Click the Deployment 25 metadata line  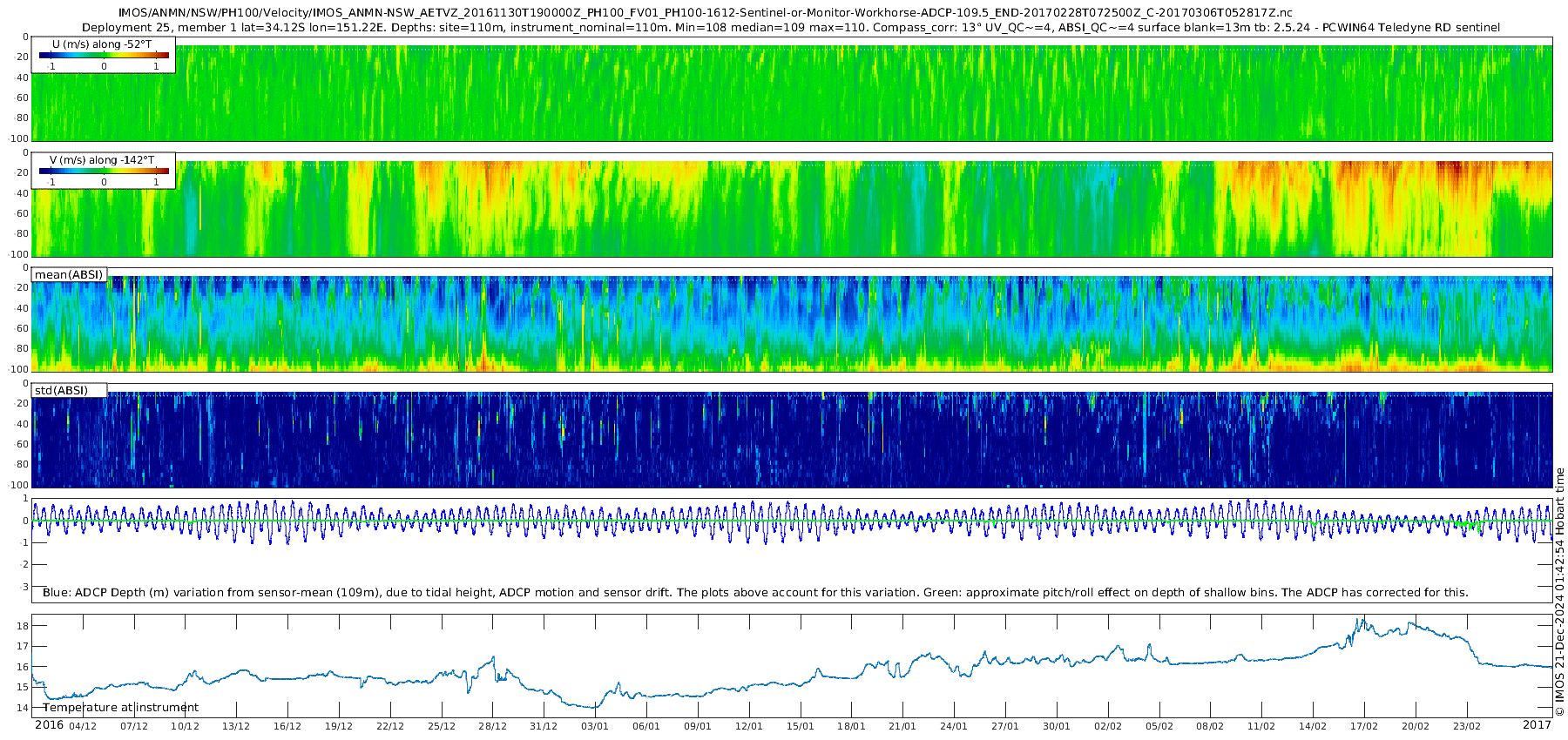pos(791,27)
